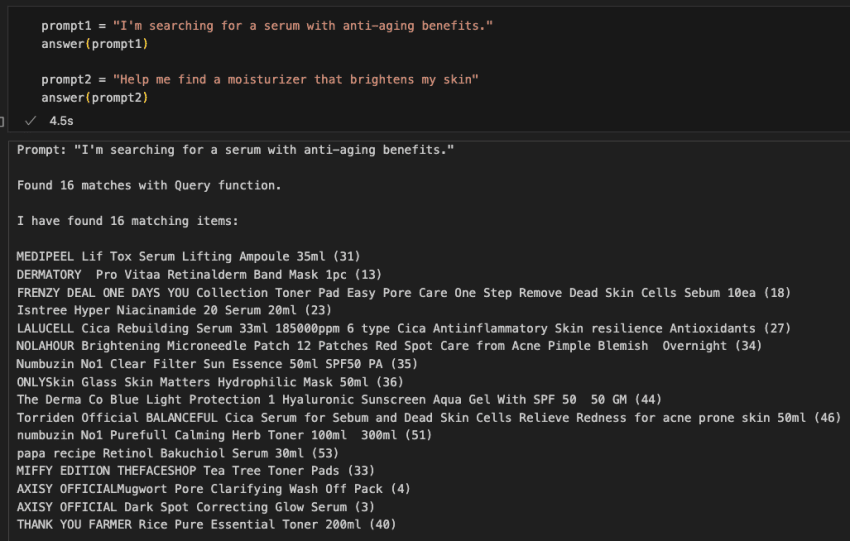
Task: Click the FRENZY DEAL Toner Pad result
Action: pos(403,292)
